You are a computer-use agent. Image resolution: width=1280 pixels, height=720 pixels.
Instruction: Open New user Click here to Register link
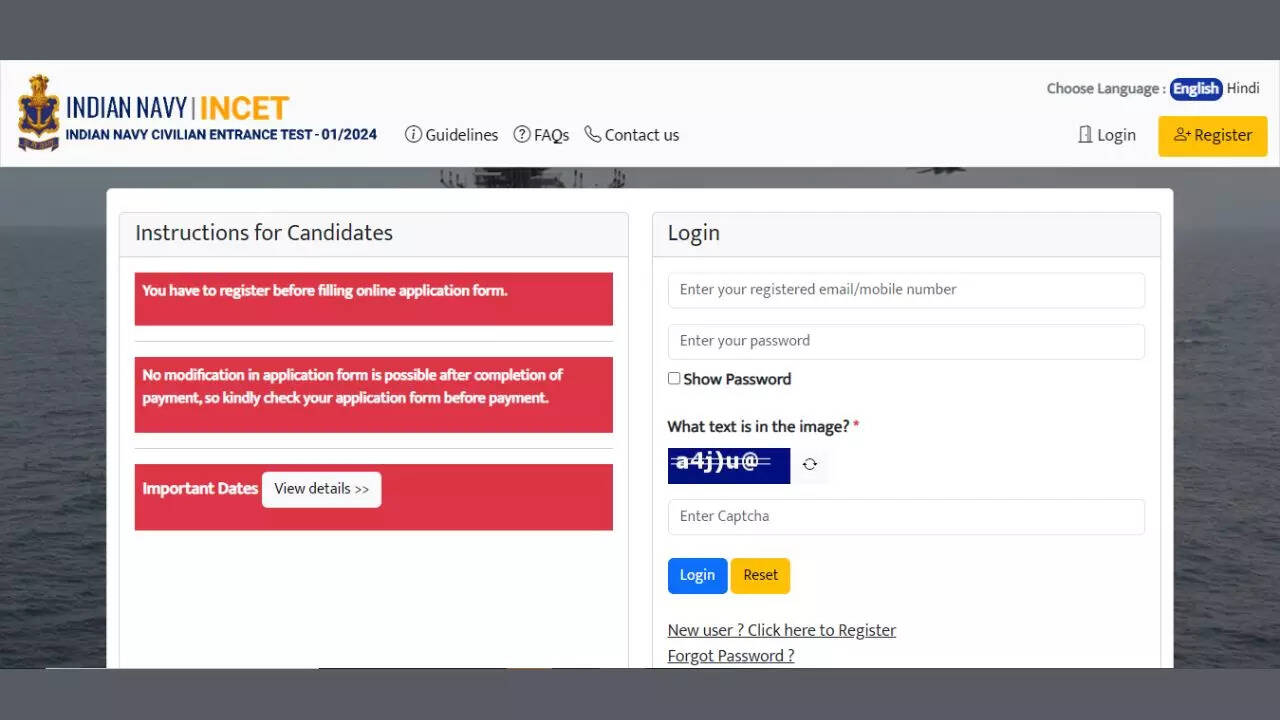pos(781,630)
